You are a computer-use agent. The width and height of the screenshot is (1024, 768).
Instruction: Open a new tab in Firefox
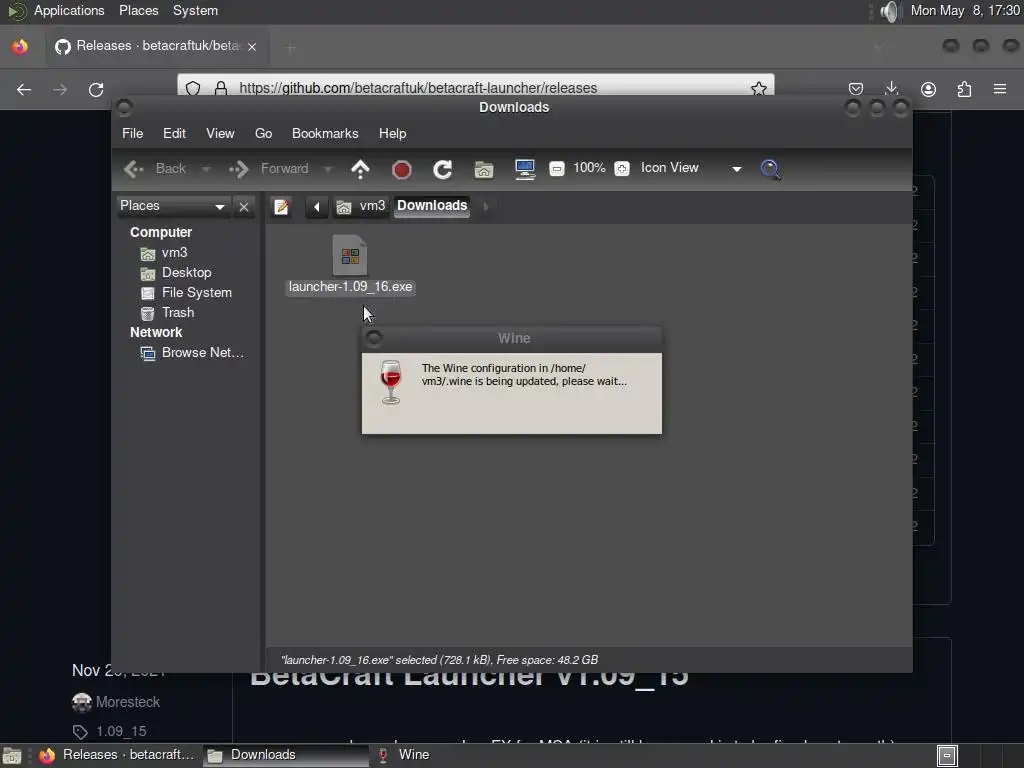click(291, 47)
